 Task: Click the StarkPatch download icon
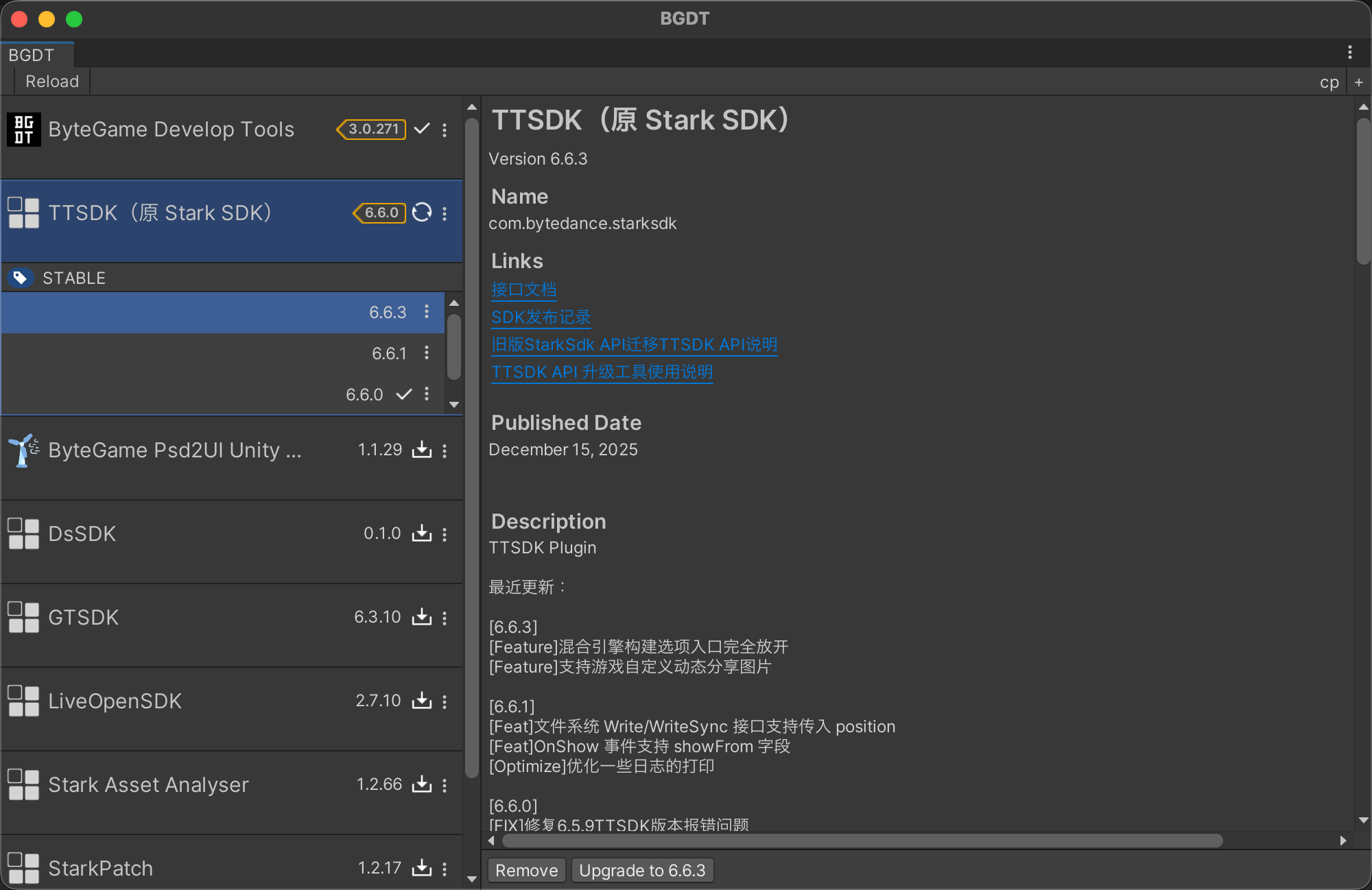(x=421, y=868)
